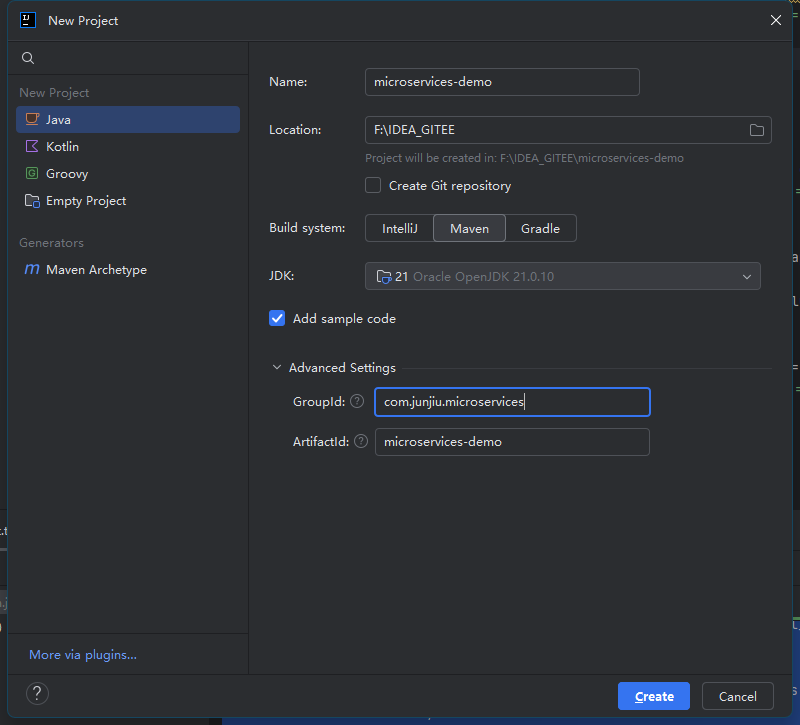Click 'Project will be created in' hint text
Viewport: 800px width, 725px height.
(524, 158)
